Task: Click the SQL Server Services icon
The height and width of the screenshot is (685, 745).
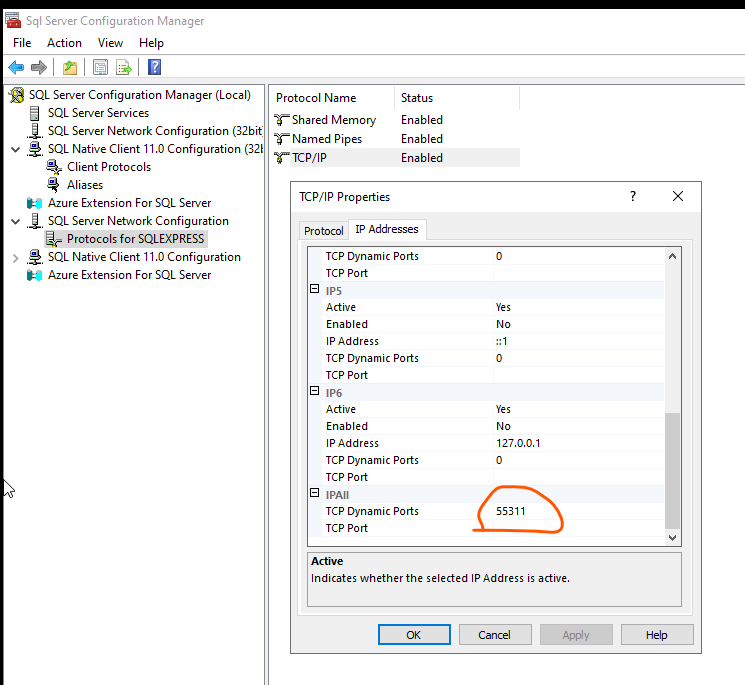Action: coord(35,113)
